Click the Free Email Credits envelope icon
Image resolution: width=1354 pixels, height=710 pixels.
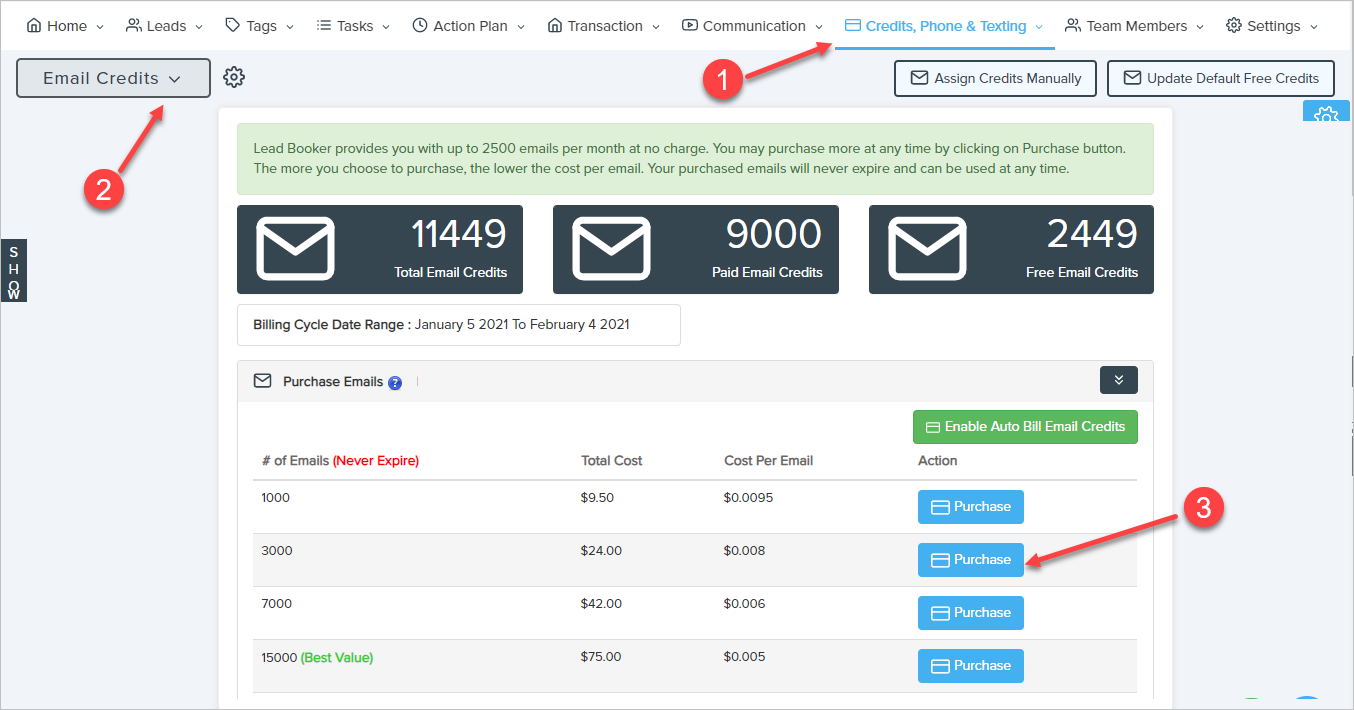(x=927, y=249)
